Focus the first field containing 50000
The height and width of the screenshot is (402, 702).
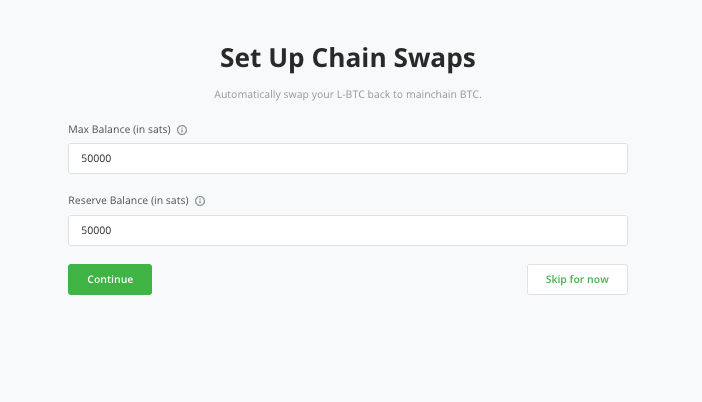(x=347, y=158)
